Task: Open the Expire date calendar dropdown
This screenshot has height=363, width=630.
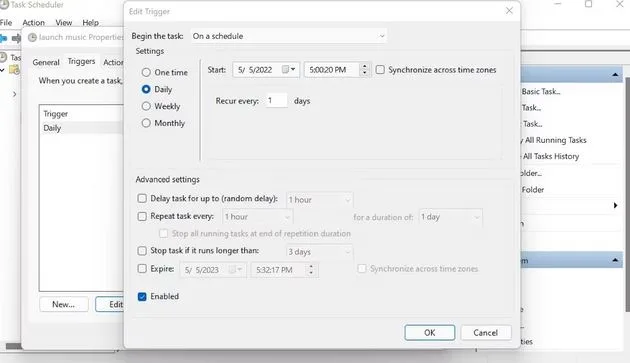Action: [x=235, y=270]
